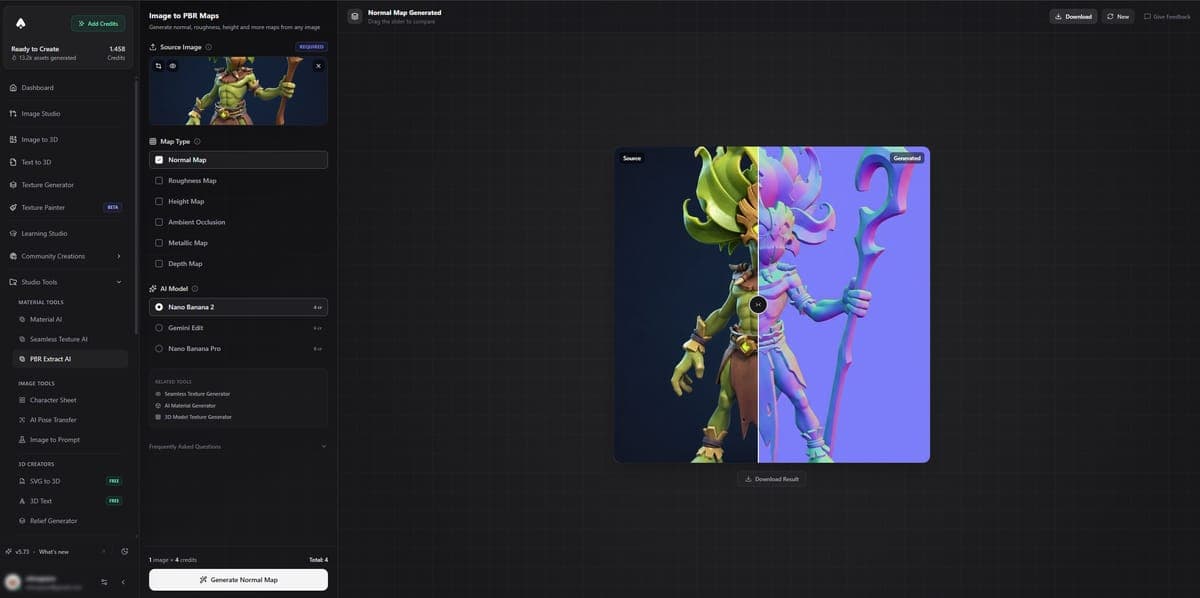Check the Depth Map checkbox
The image size is (1200, 598).
click(159, 264)
